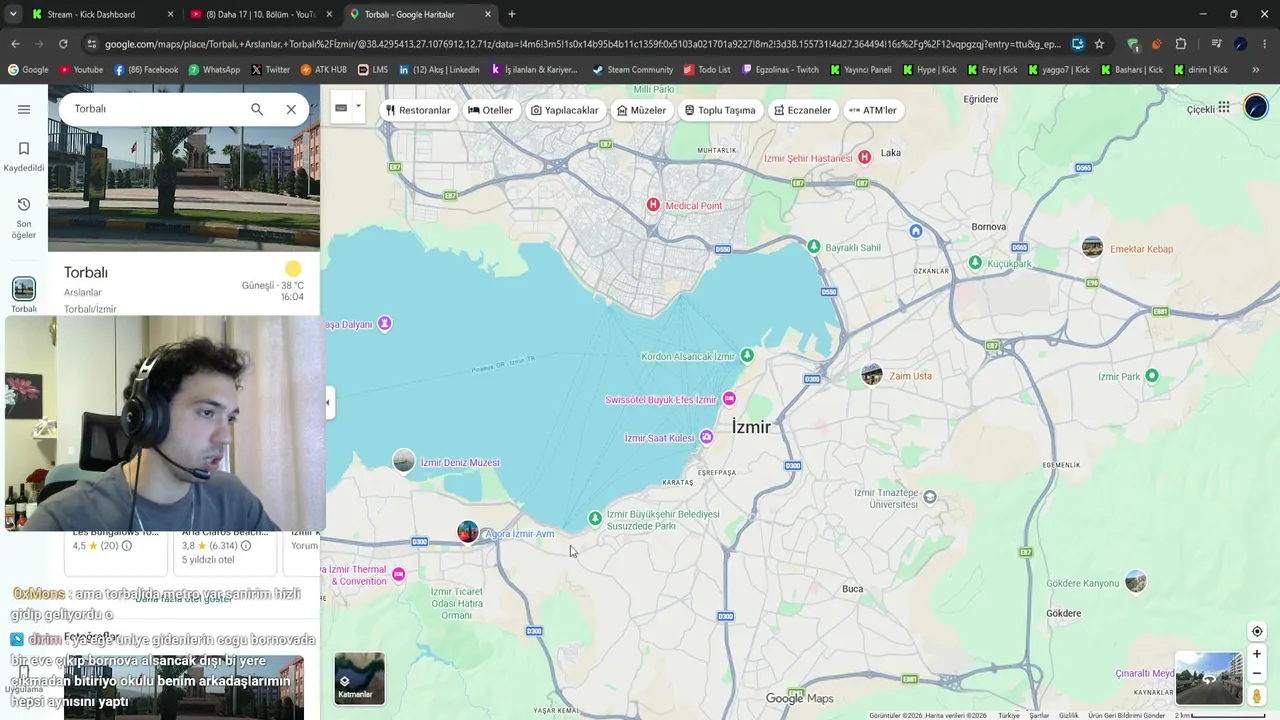
Task: Click the address bar URL
Action: pyautogui.click(x=582, y=44)
